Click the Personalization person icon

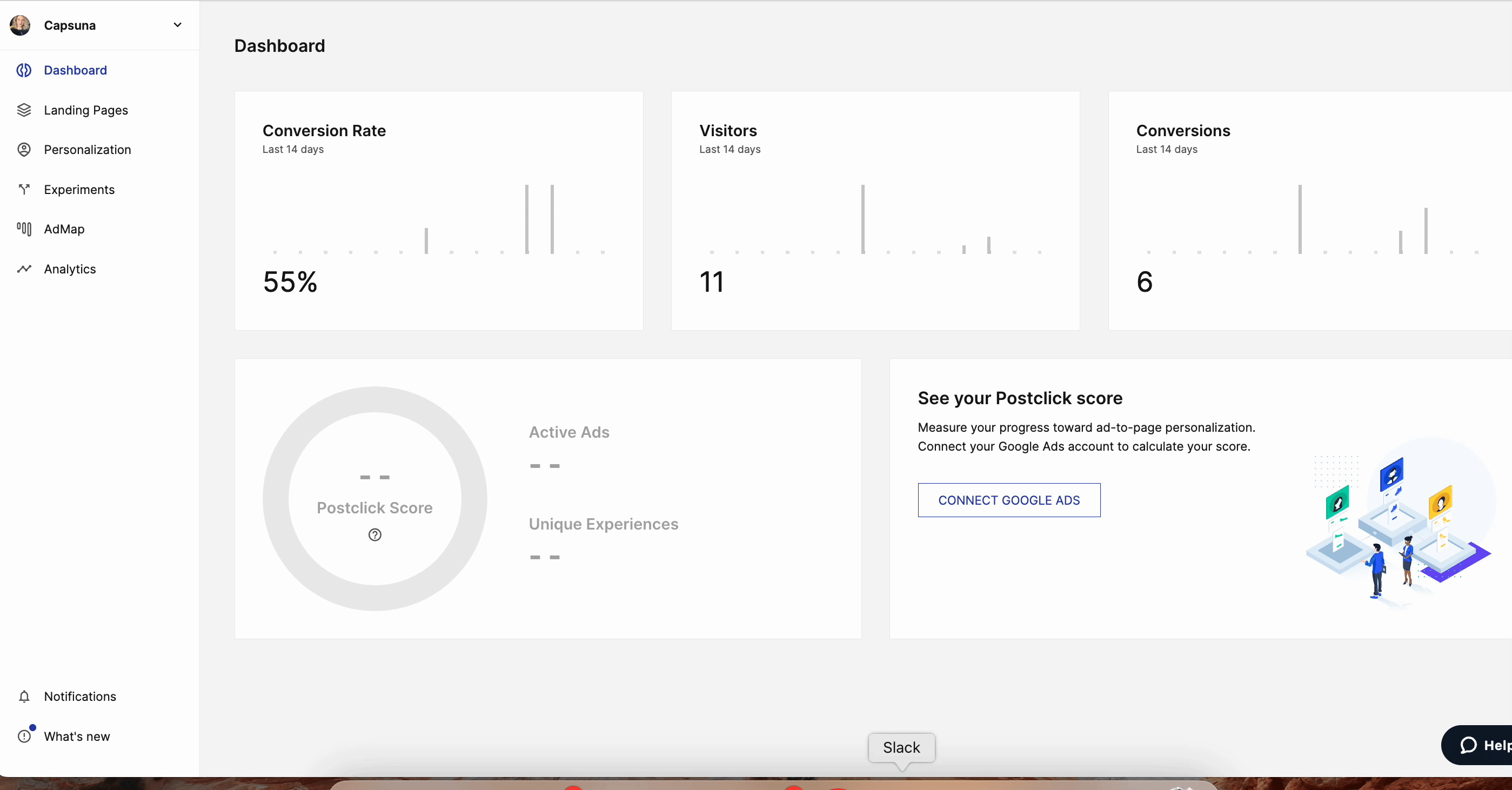click(23, 150)
